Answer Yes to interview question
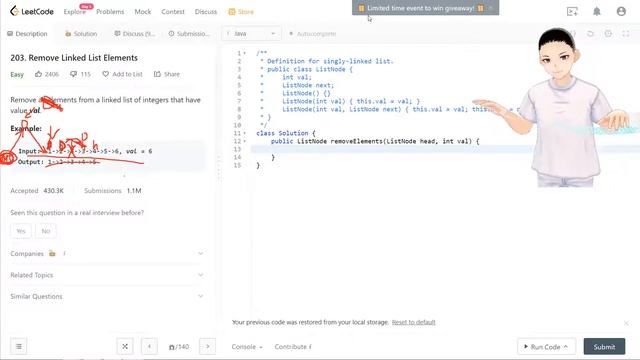The height and width of the screenshot is (360, 640). pyautogui.click(x=21, y=231)
